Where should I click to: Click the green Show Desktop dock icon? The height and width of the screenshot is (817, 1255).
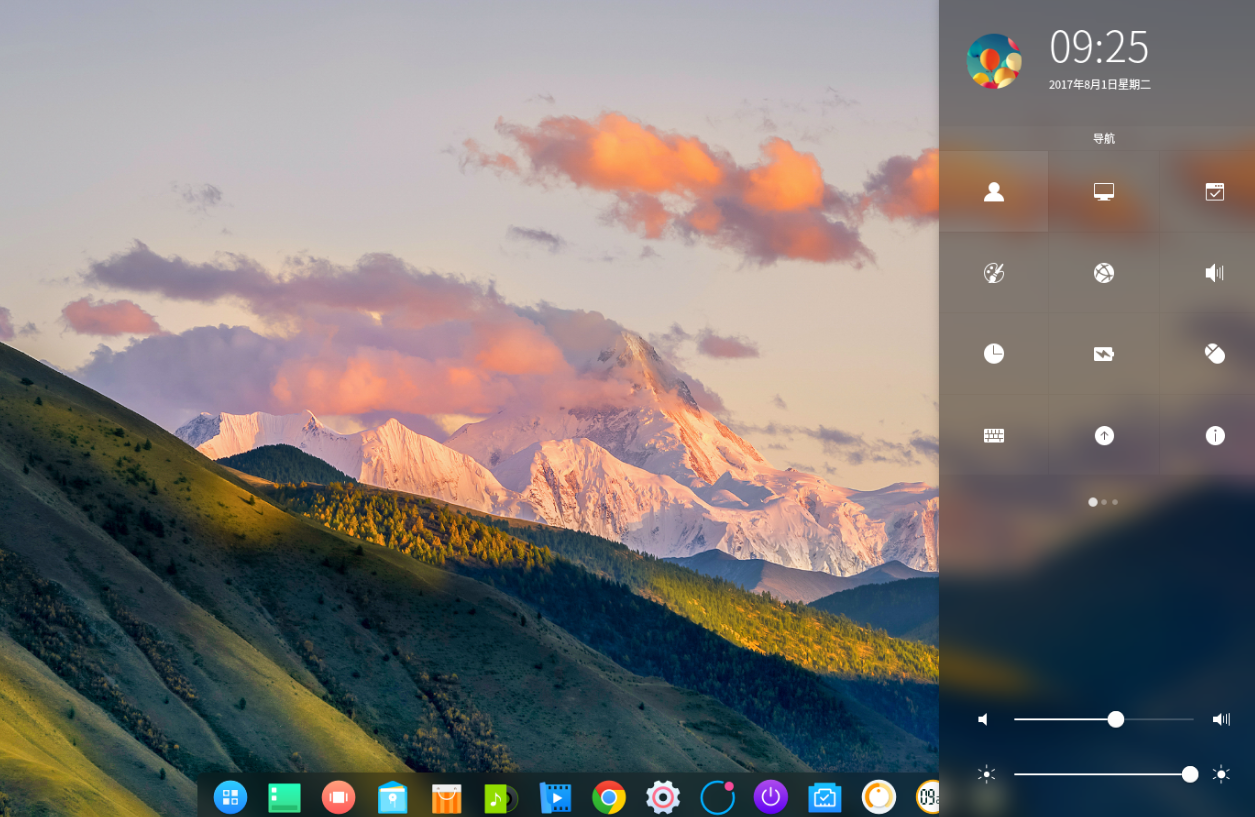click(284, 797)
